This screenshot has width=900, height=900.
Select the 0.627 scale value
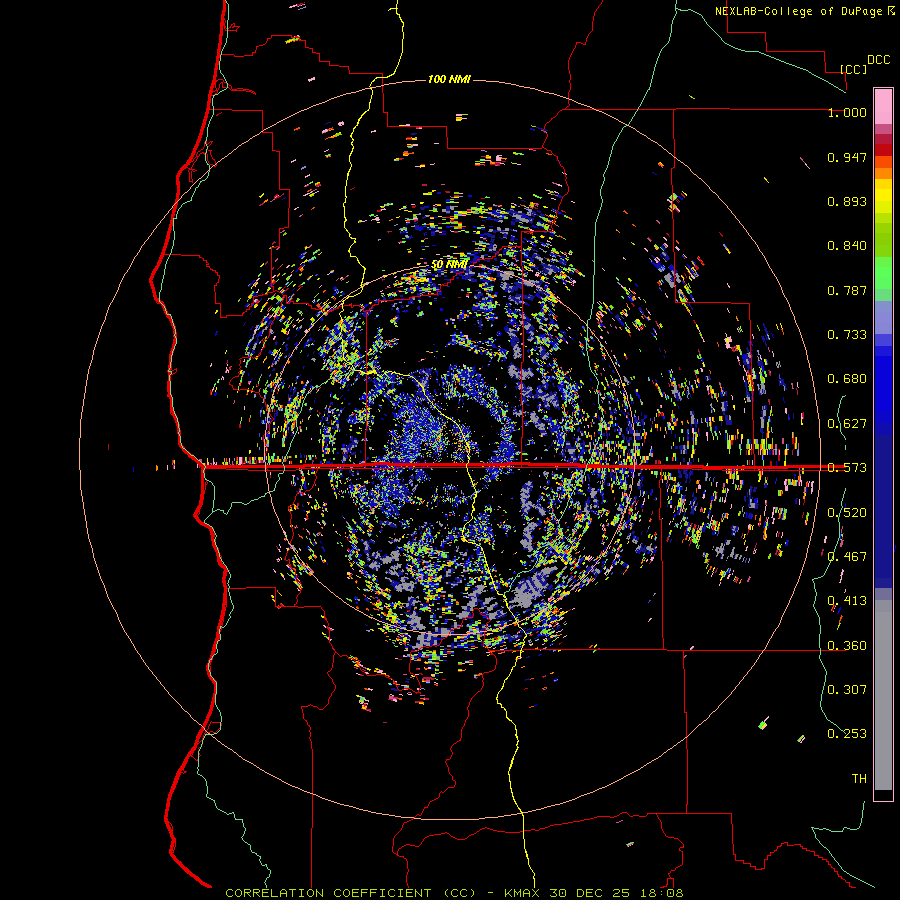[x=847, y=424]
